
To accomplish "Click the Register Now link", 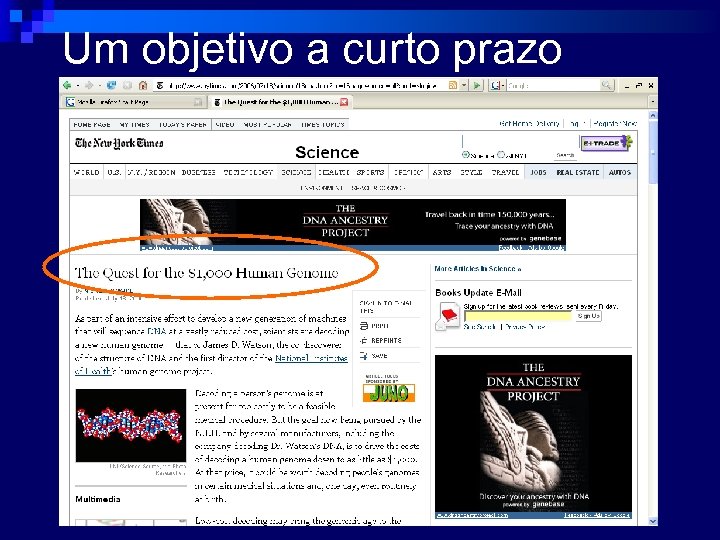I will click(x=615, y=124).
